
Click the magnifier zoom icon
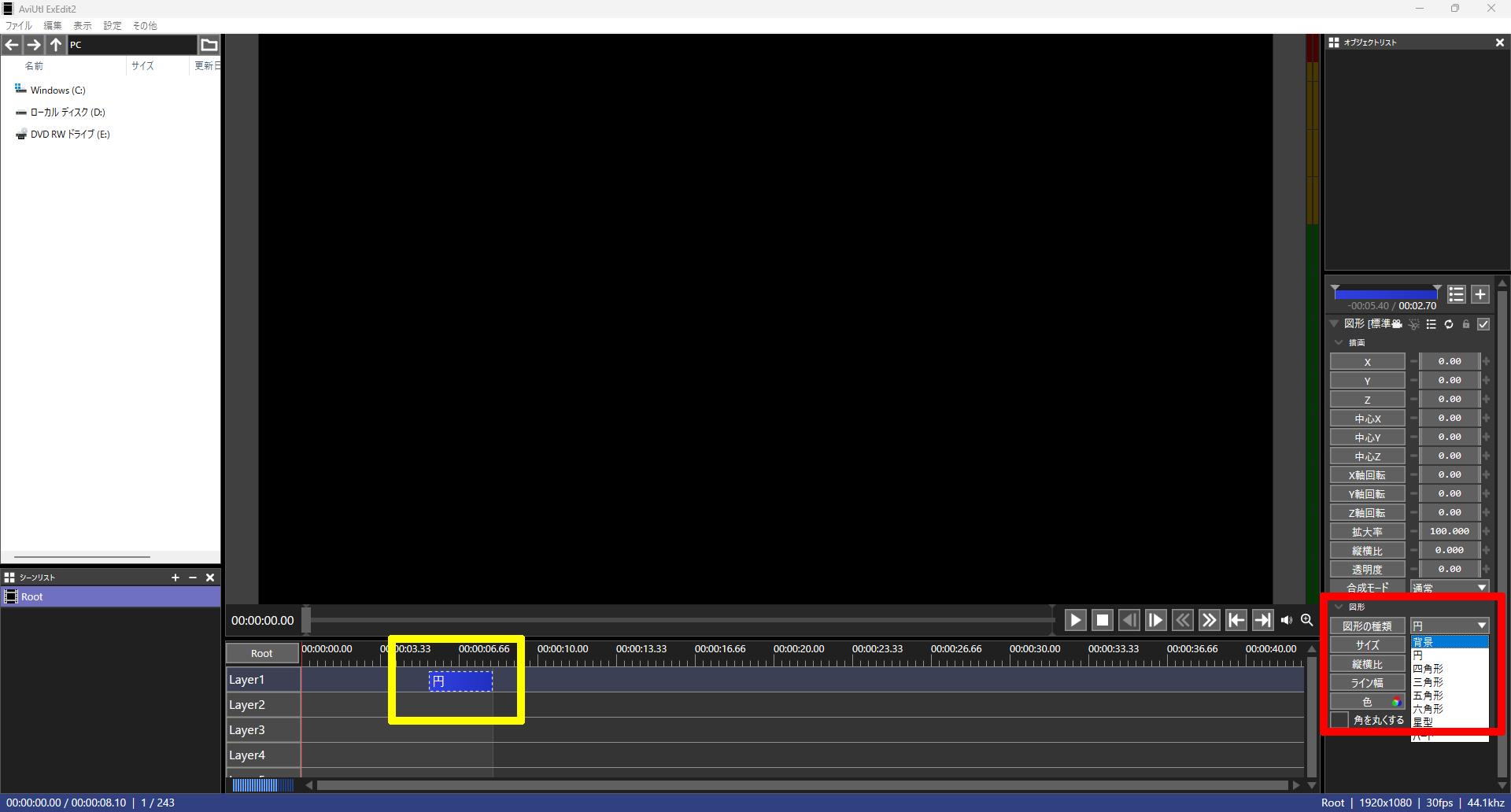click(x=1307, y=620)
